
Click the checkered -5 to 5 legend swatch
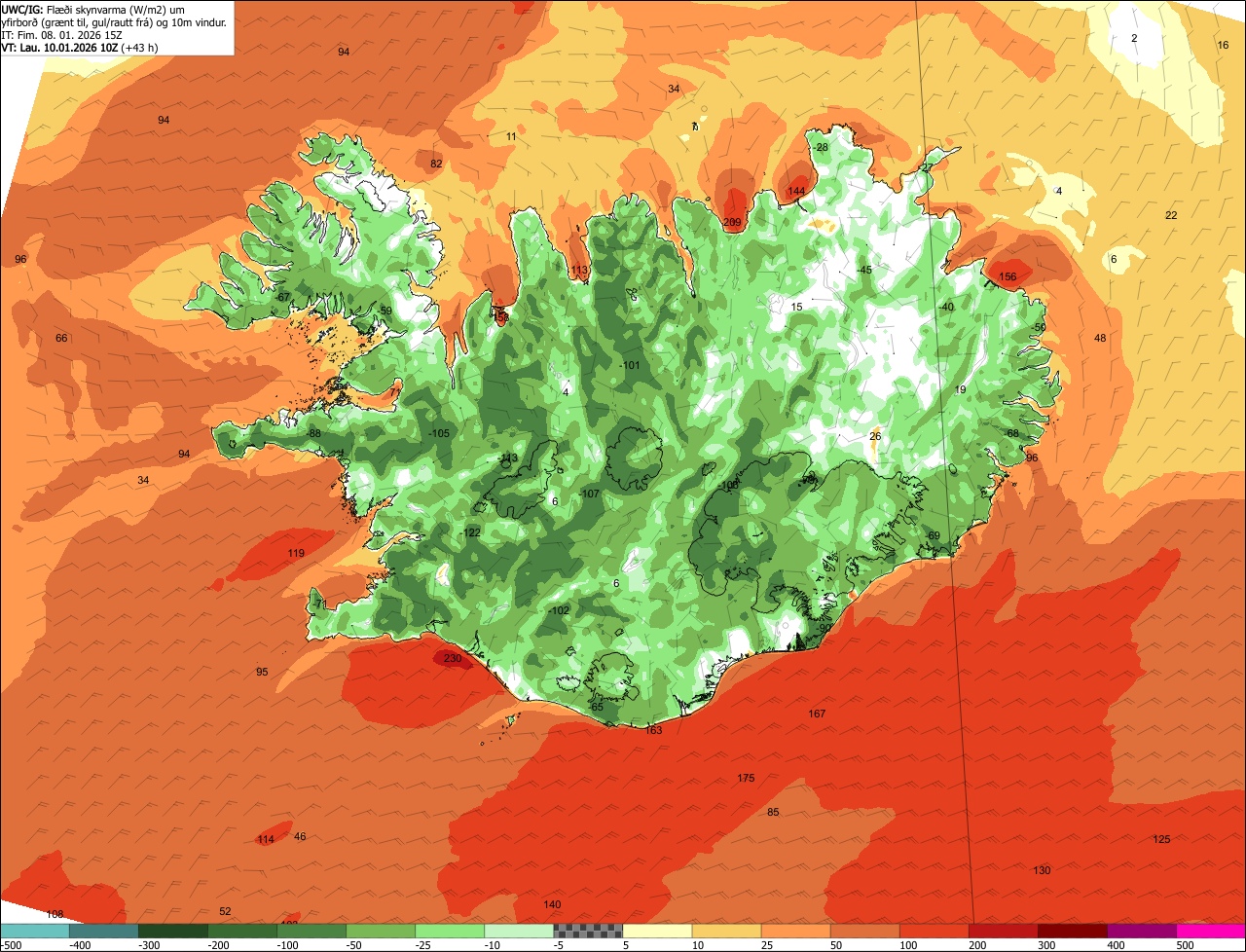click(x=588, y=931)
